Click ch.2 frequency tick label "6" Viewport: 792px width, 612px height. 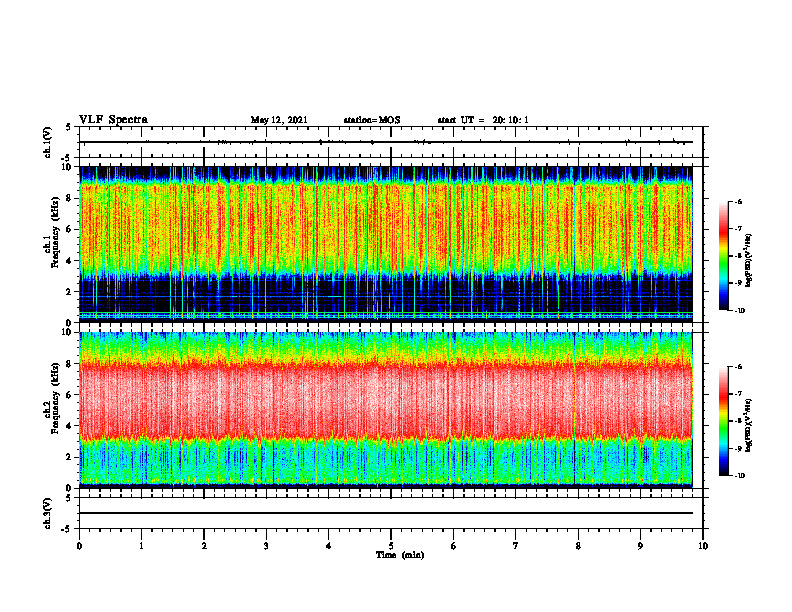(70, 395)
